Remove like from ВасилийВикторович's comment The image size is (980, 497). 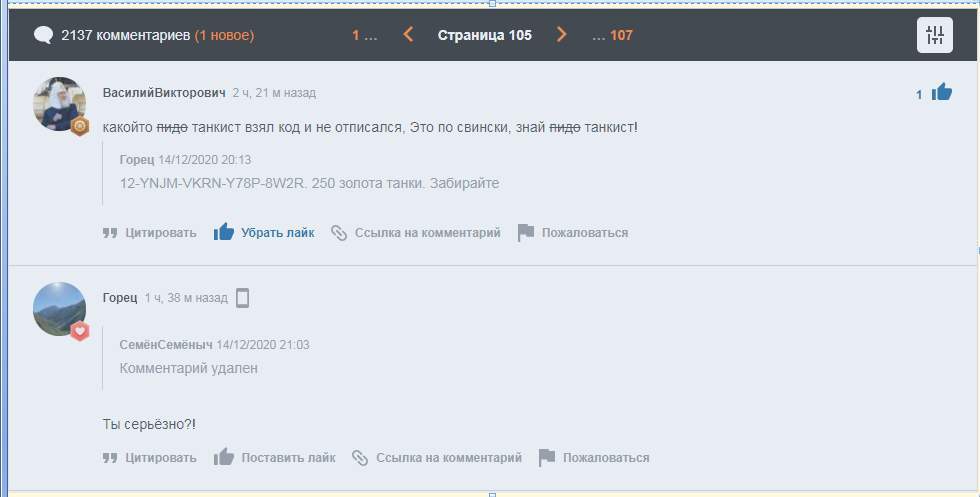pos(264,233)
